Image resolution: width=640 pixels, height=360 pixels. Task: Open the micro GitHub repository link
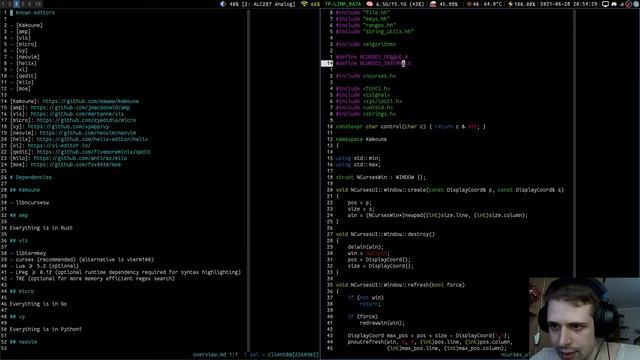[x=86, y=120]
